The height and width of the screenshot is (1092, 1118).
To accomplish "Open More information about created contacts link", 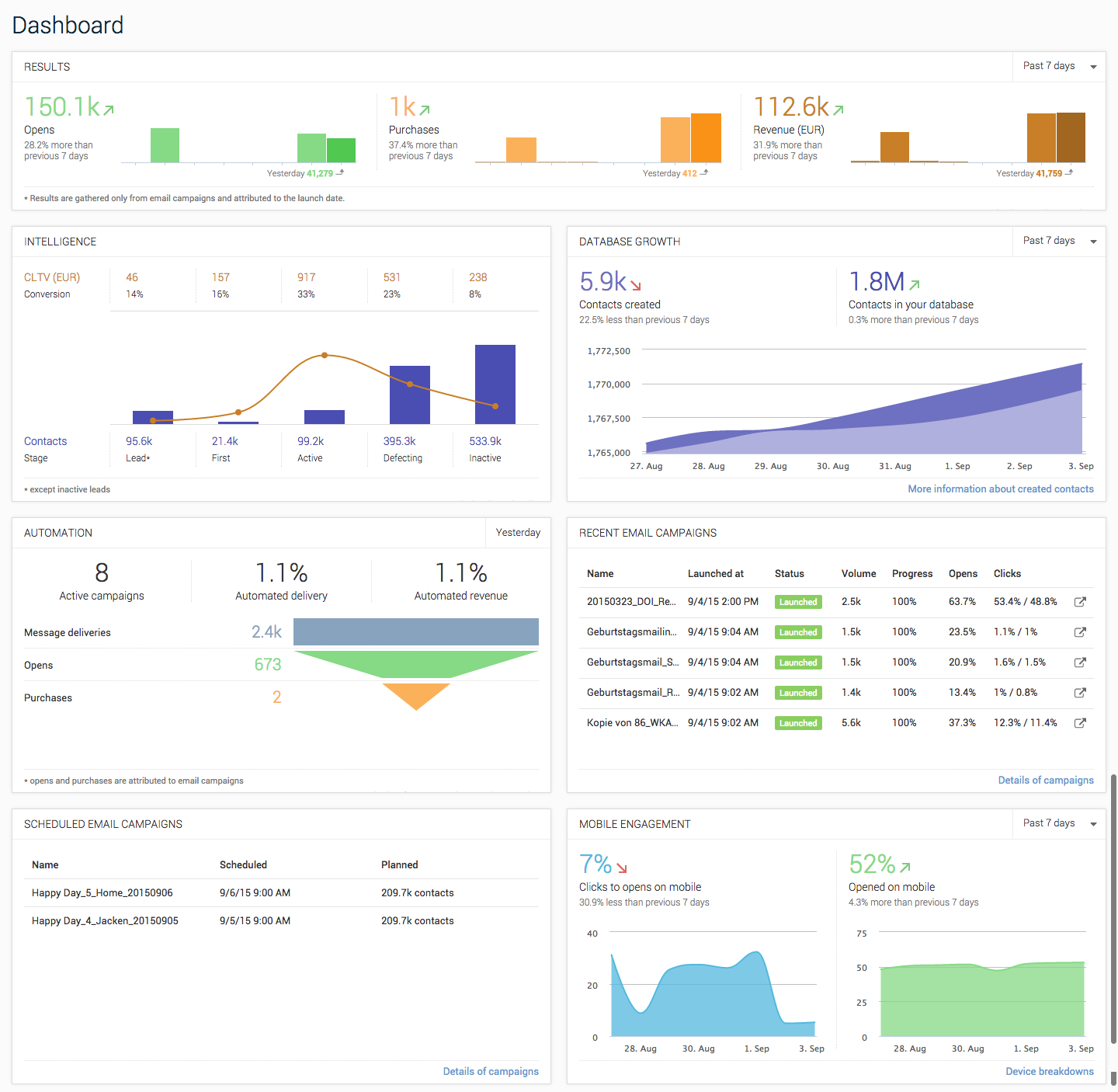I will click(1001, 489).
